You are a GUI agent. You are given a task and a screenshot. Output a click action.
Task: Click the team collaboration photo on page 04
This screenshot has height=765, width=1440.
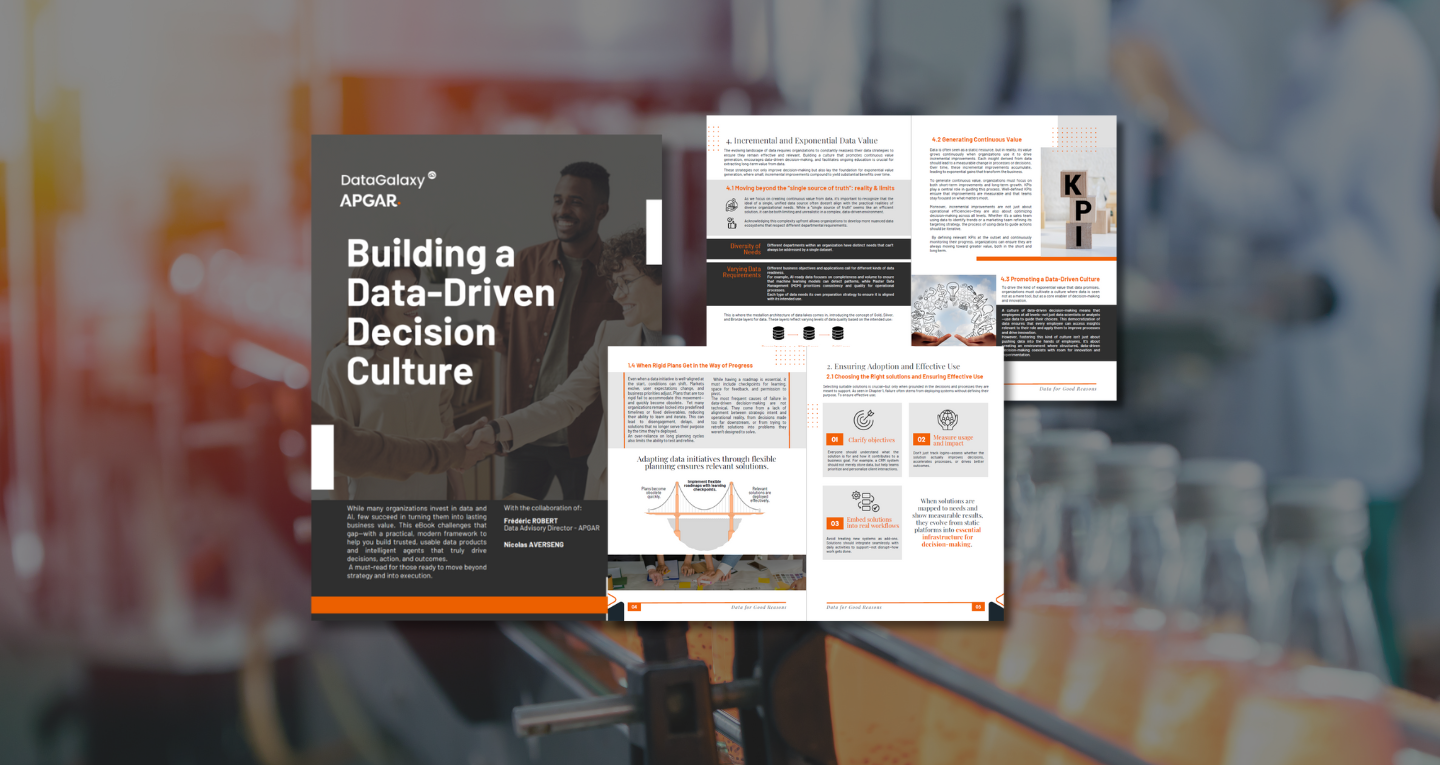pos(707,572)
